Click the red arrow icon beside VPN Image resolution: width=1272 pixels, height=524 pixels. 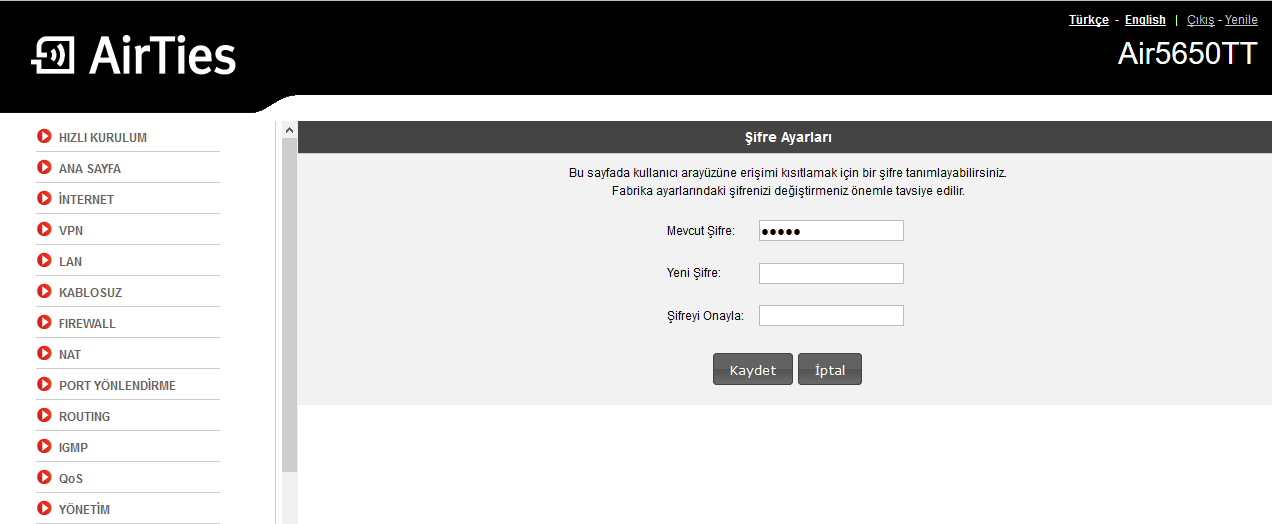(x=44, y=230)
